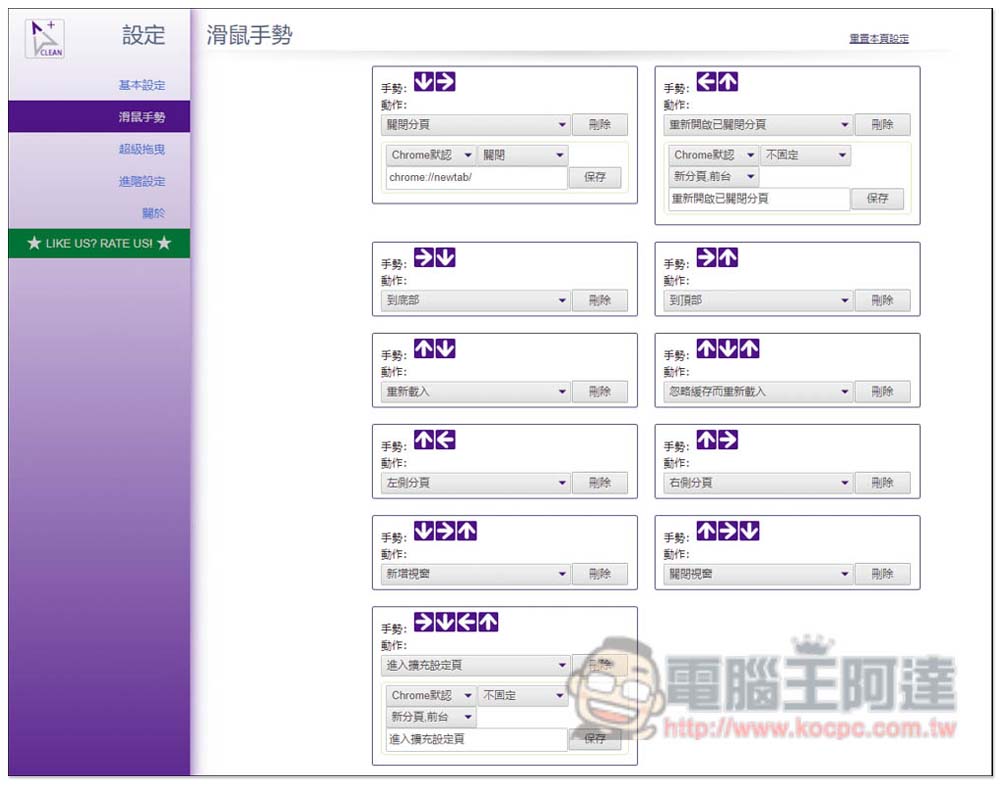Click the up arrow in the 關閉視窗 gesture

tap(707, 531)
